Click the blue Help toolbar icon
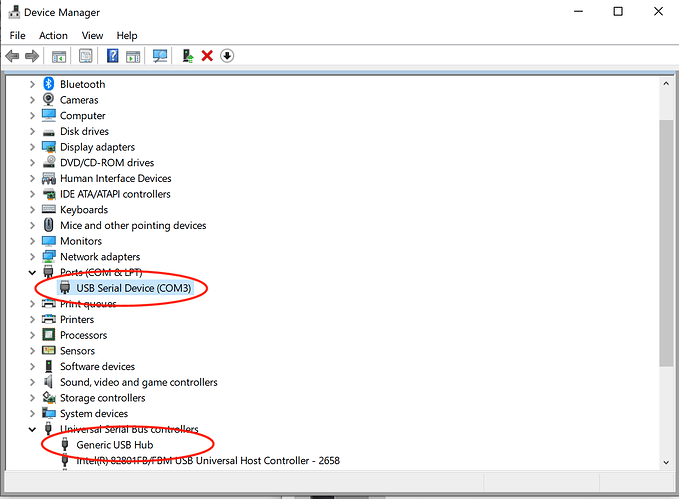The image size is (679, 499). (113, 56)
